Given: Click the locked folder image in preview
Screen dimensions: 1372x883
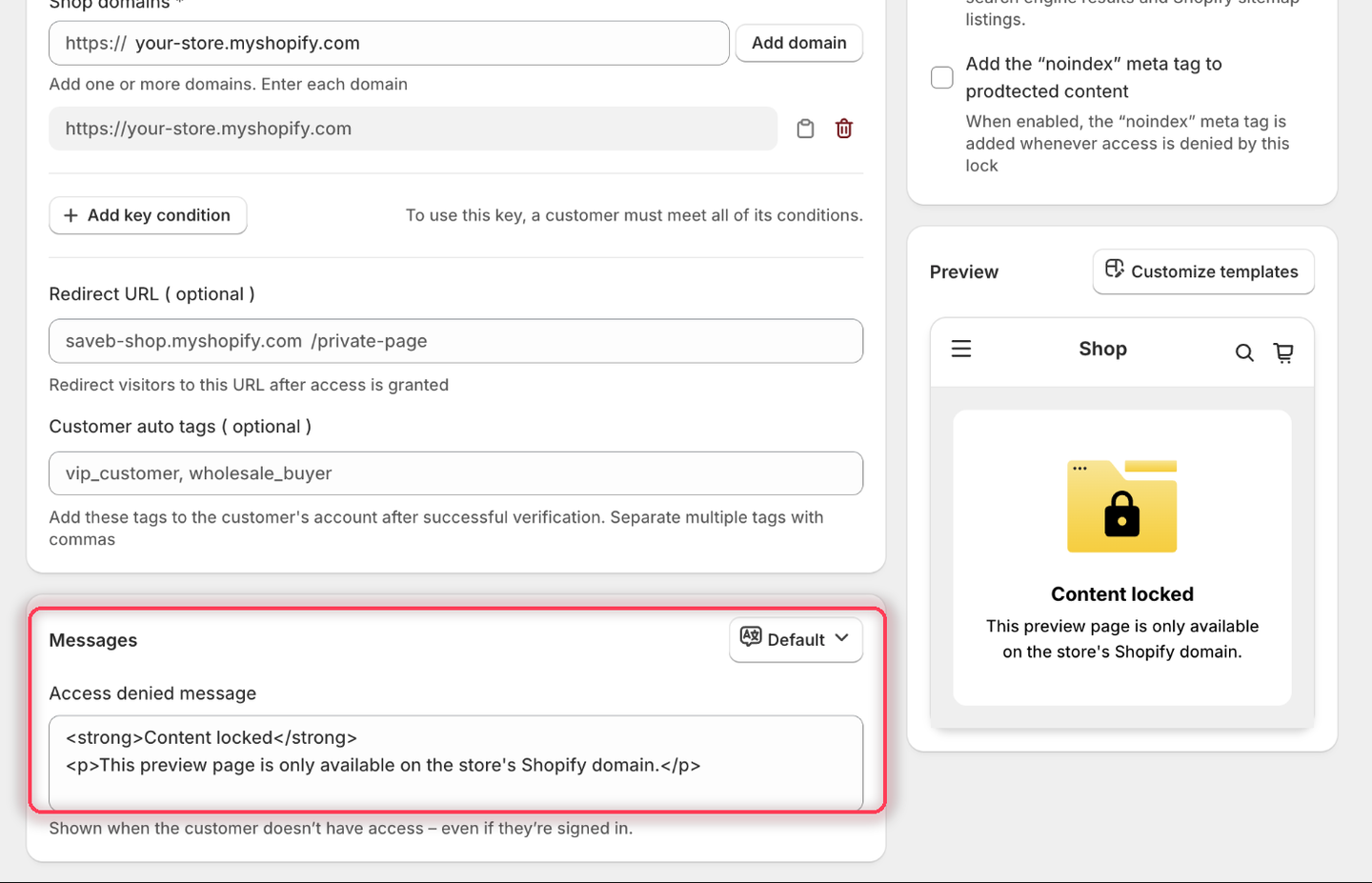Looking at the screenshot, I should (x=1121, y=506).
